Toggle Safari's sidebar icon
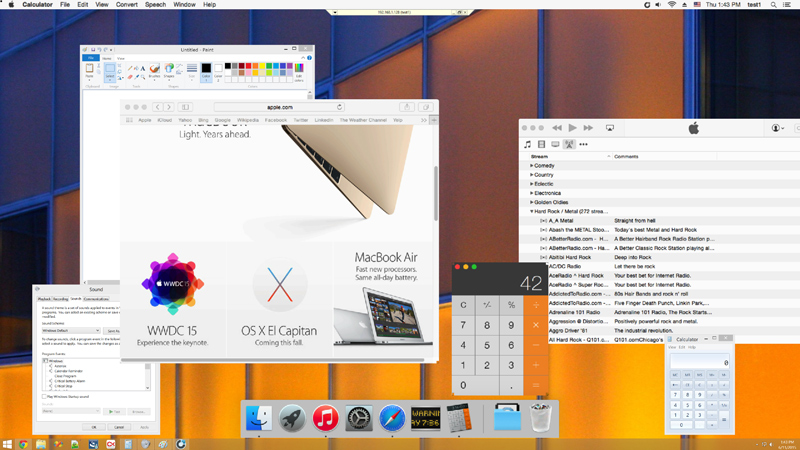Screen dimensions: 800x450 click(187, 107)
